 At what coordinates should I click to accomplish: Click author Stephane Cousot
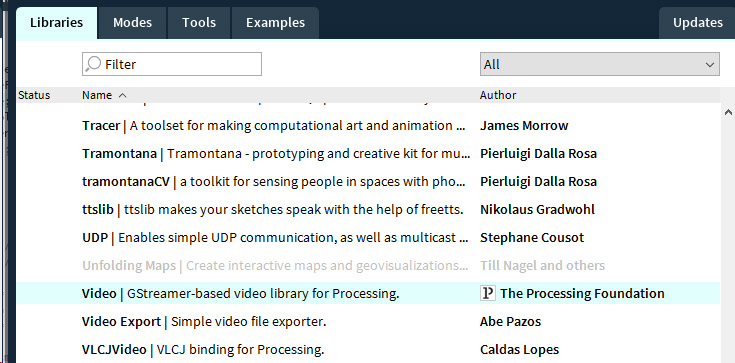click(x=532, y=237)
